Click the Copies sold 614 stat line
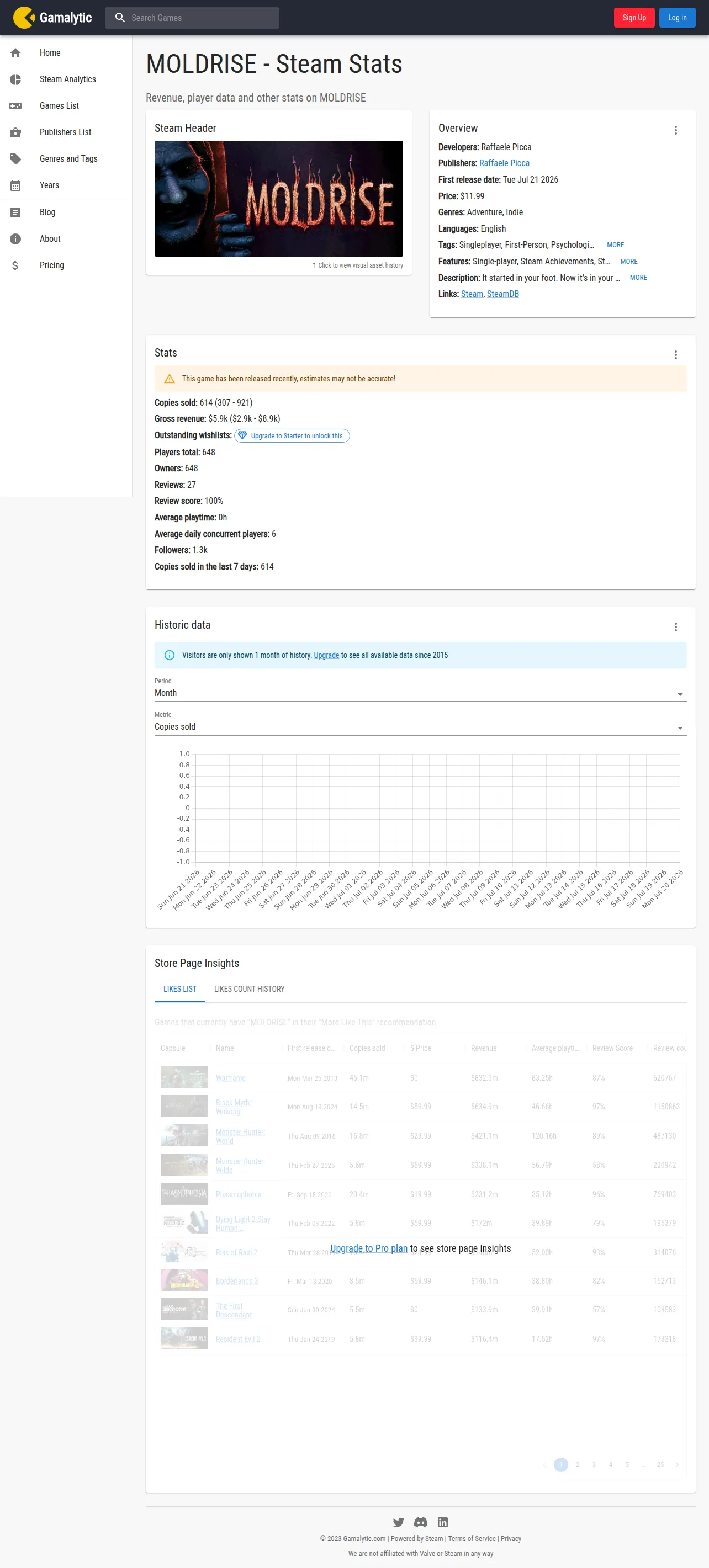This screenshot has width=709, height=1568. [x=203, y=403]
